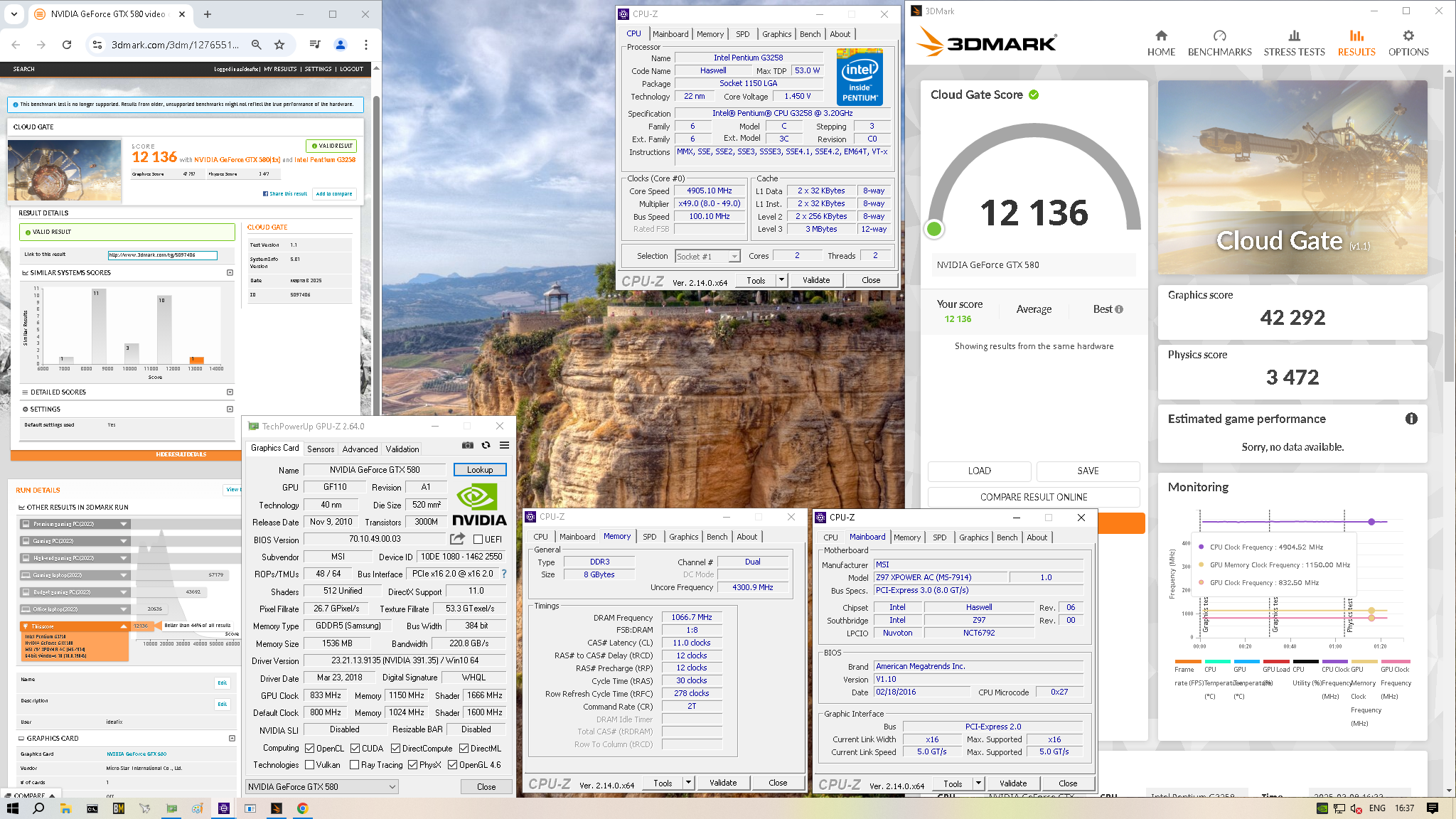
Task: Switch to the Sensors tab in GPU-Z
Action: tap(321, 449)
